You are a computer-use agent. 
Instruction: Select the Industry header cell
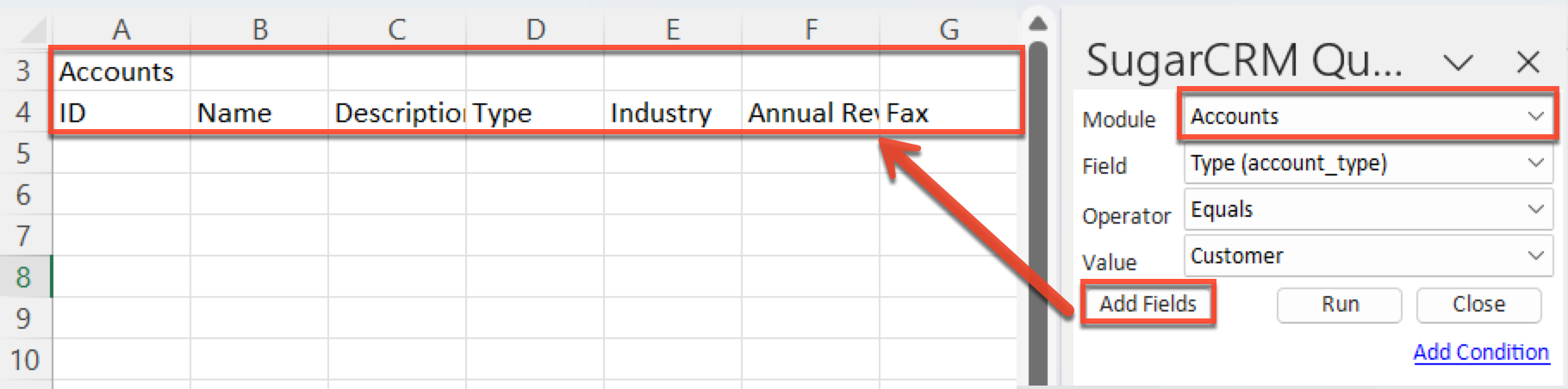pos(662,113)
